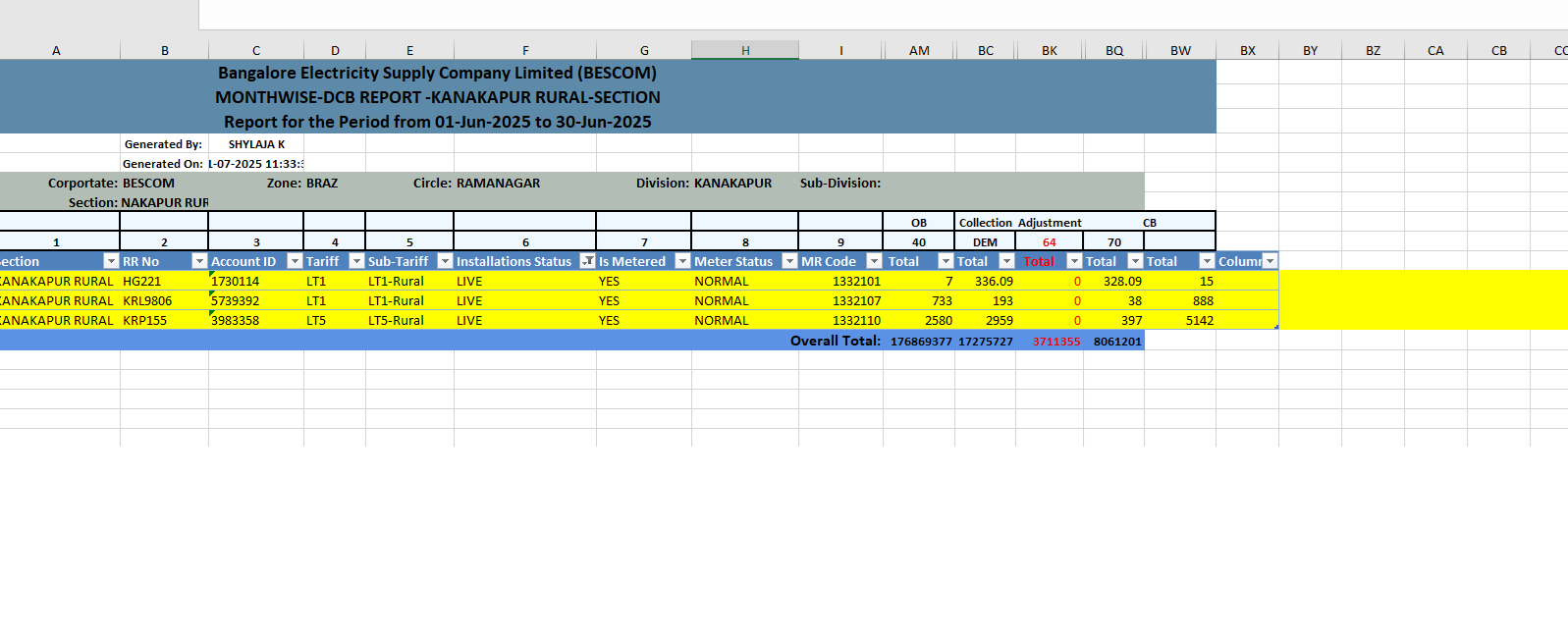Expand the Tariff column filter
1568x636 pixels.
pyautogui.click(x=356, y=261)
